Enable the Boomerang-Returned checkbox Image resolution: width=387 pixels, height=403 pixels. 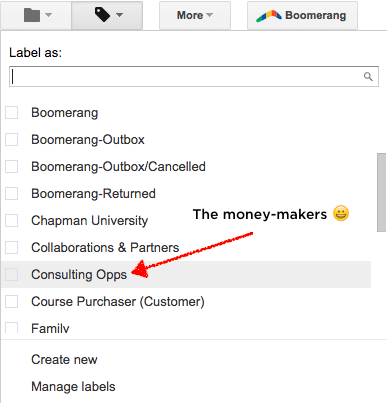pos(12,193)
